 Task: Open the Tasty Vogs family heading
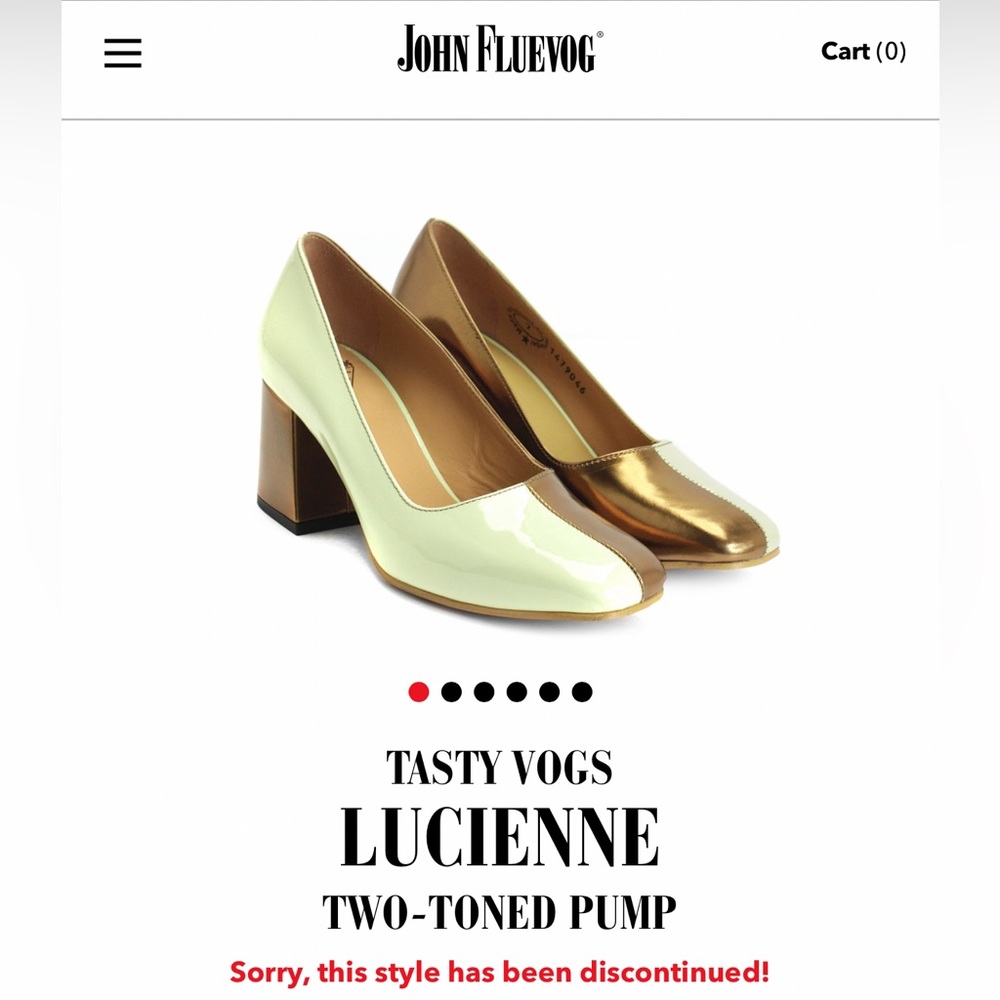pos(499,767)
